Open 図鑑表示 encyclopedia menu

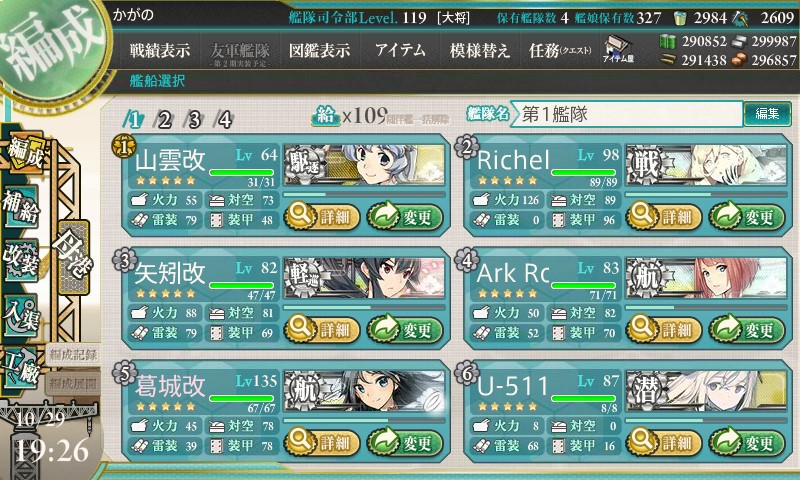(x=320, y=50)
